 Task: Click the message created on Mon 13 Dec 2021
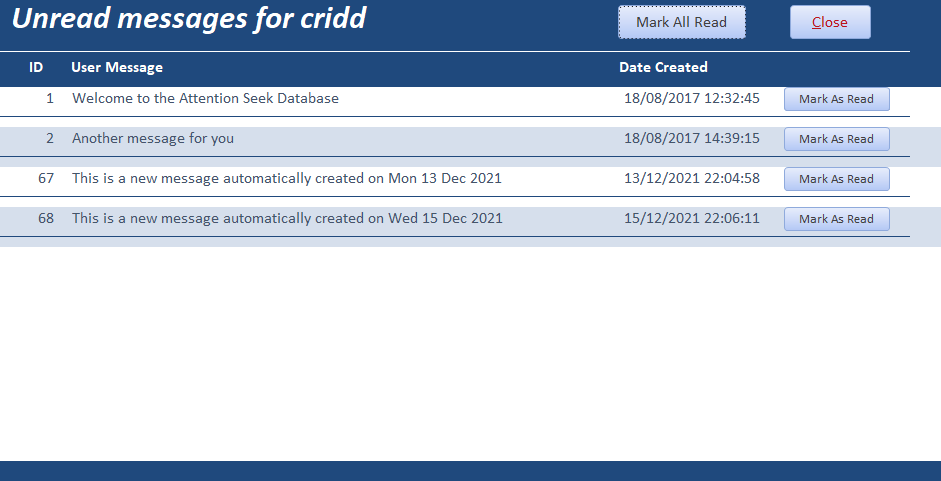(287, 178)
